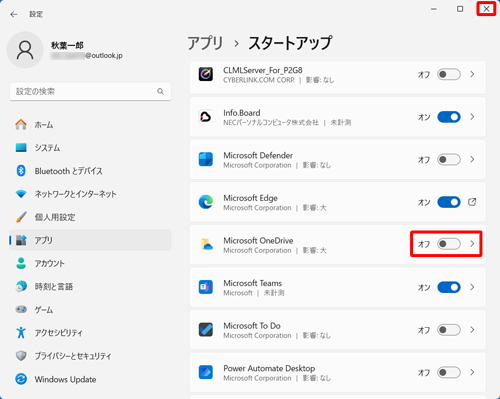
Task: Click the search magnifier icon
Action: coord(160,91)
